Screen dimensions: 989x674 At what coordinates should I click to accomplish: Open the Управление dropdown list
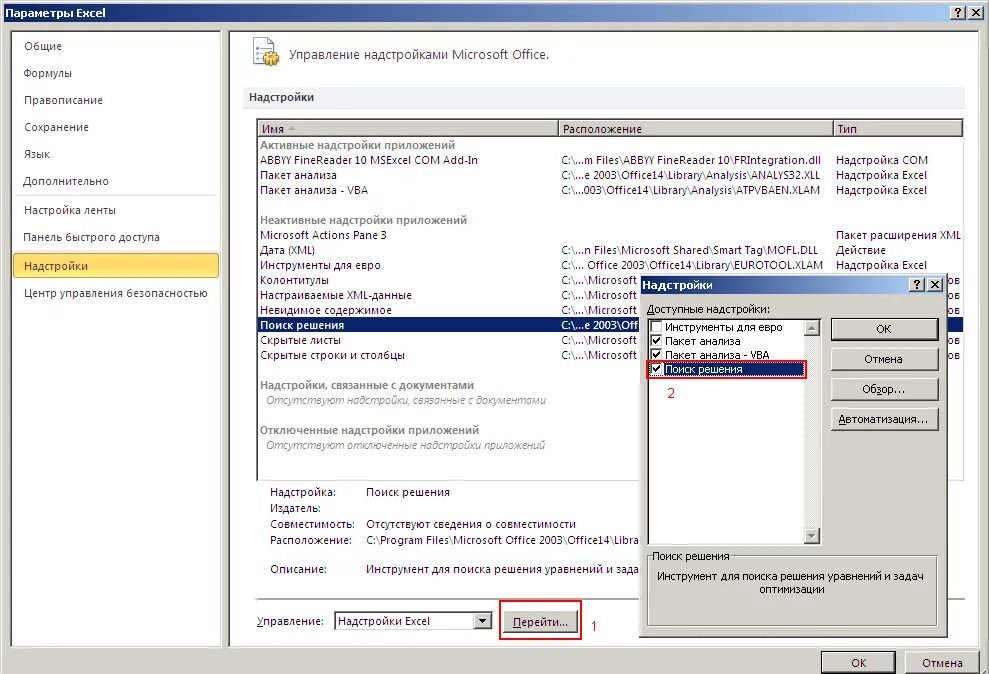coord(483,621)
